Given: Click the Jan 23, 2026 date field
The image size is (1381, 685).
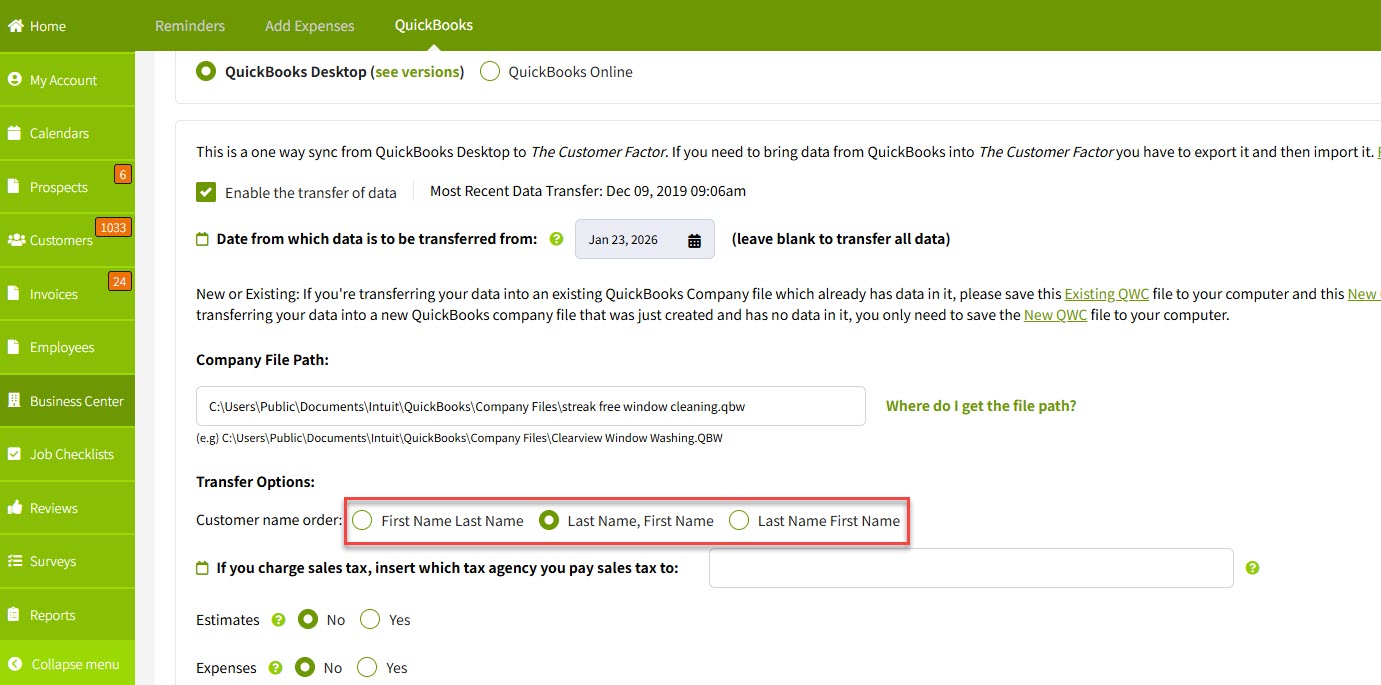Looking at the screenshot, I should point(645,239).
